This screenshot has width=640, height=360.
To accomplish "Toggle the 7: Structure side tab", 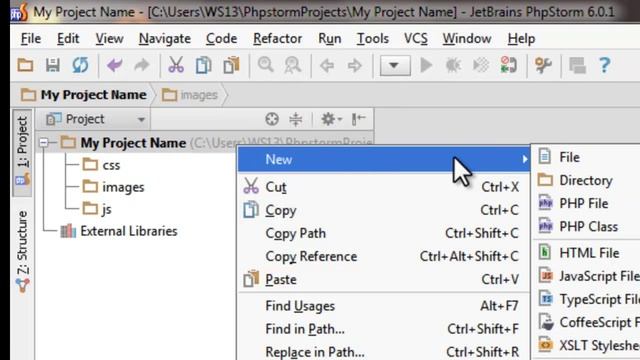I will pyautogui.click(x=22, y=251).
